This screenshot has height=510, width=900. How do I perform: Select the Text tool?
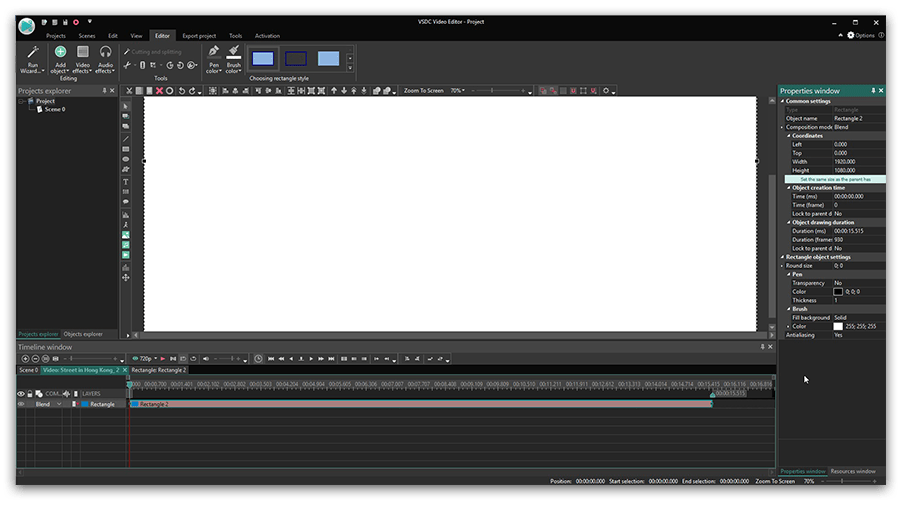coord(126,182)
